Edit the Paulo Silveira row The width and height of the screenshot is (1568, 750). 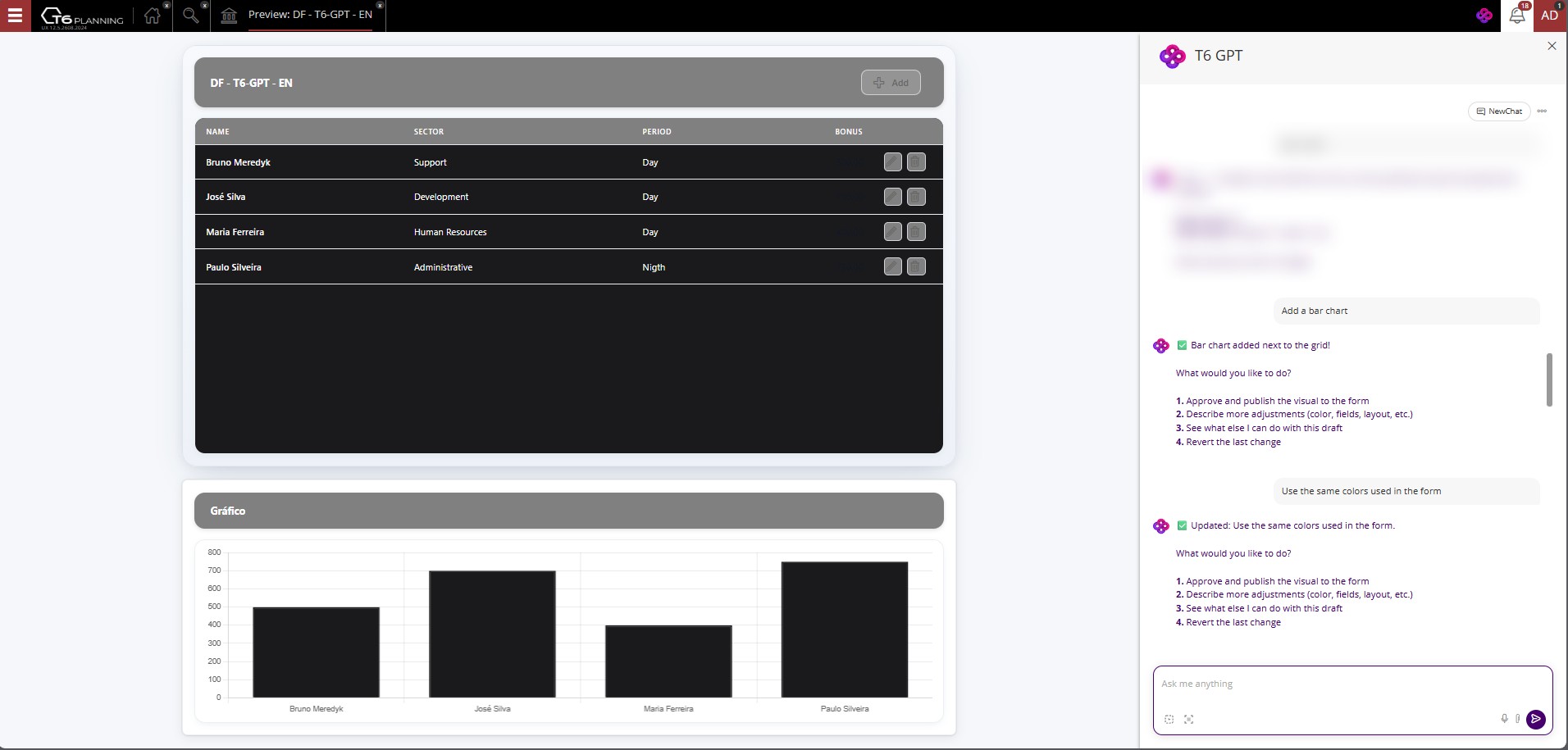pyautogui.click(x=893, y=266)
